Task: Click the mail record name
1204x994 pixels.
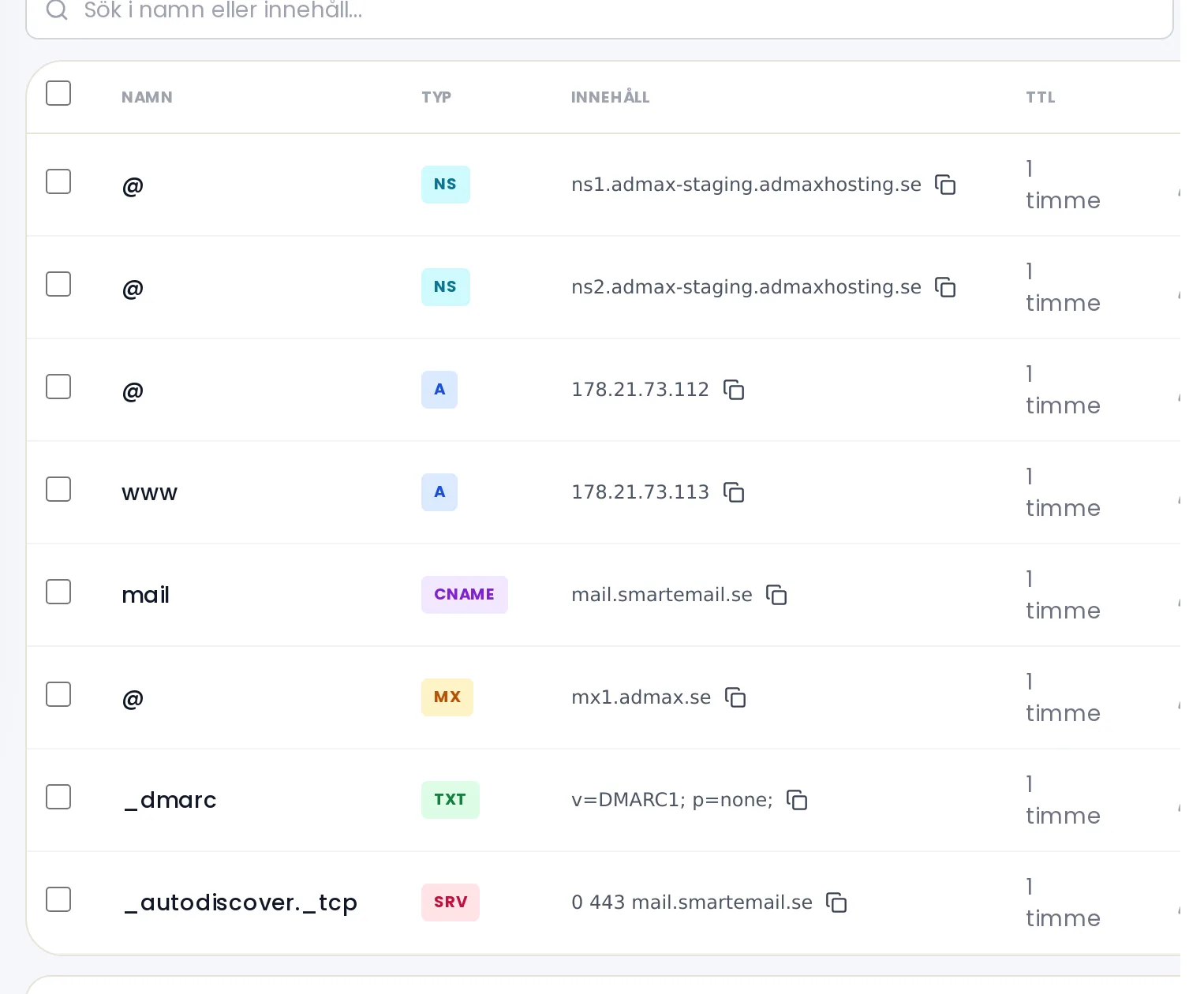Action: [x=146, y=595]
